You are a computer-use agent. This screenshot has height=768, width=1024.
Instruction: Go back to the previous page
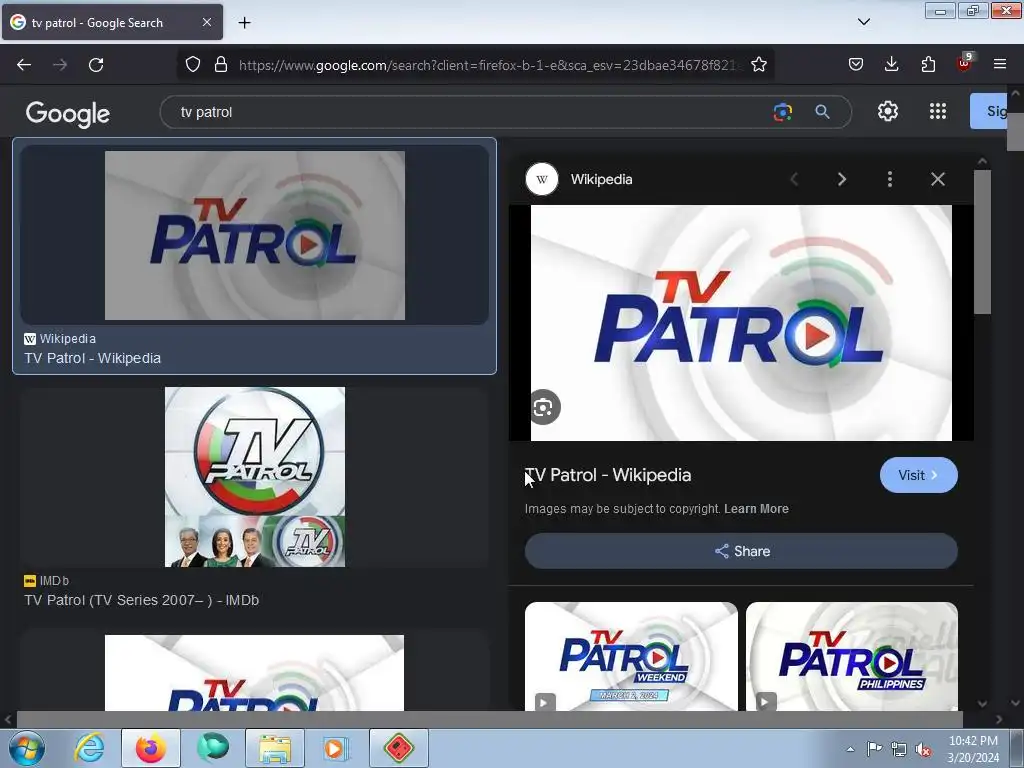click(24, 65)
